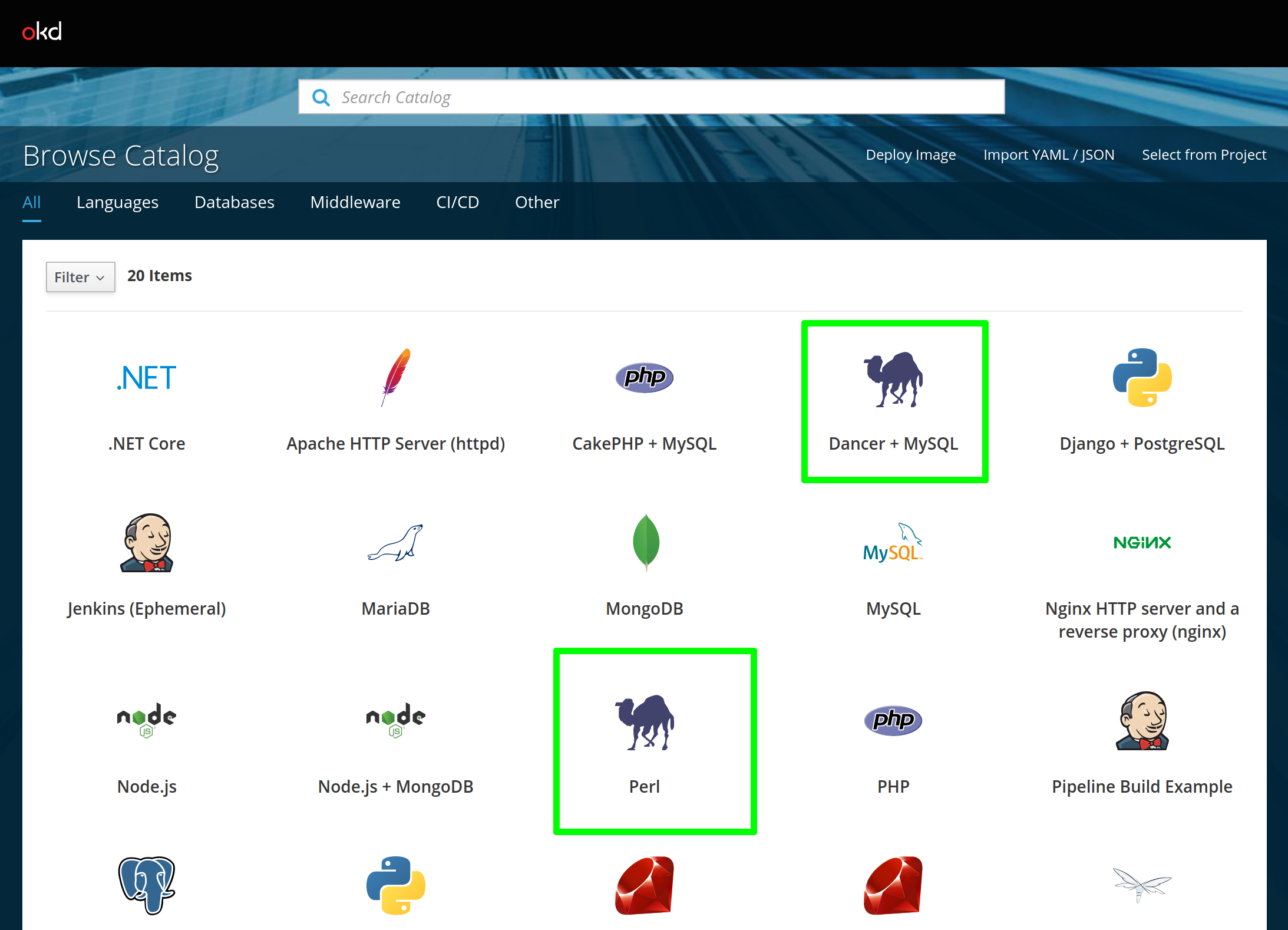
Task: Select the PHP logo icon
Action: click(x=893, y=720)
